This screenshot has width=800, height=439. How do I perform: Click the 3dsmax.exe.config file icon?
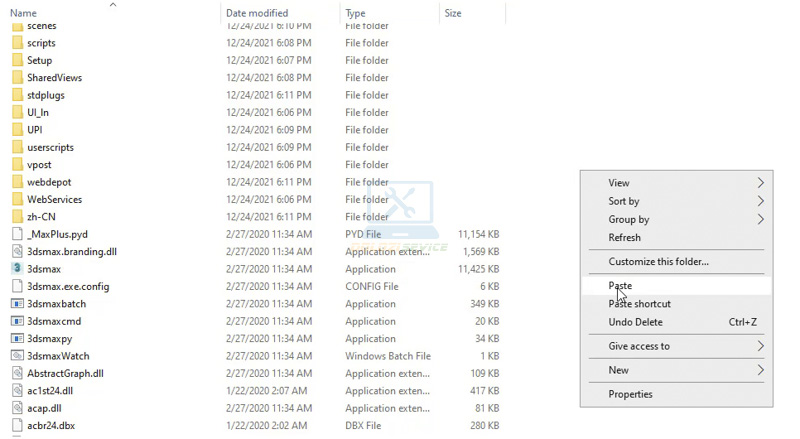pos(17,286)
